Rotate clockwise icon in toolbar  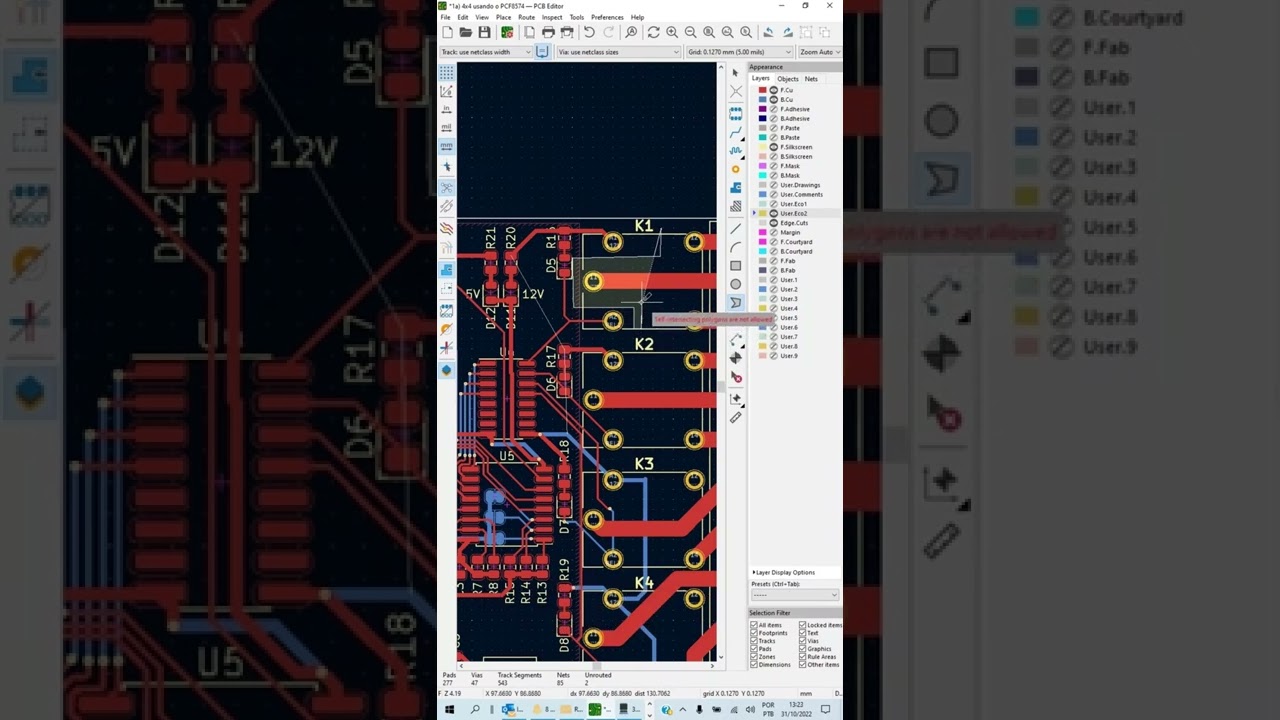pyautogui.click(x=788, y=33)
